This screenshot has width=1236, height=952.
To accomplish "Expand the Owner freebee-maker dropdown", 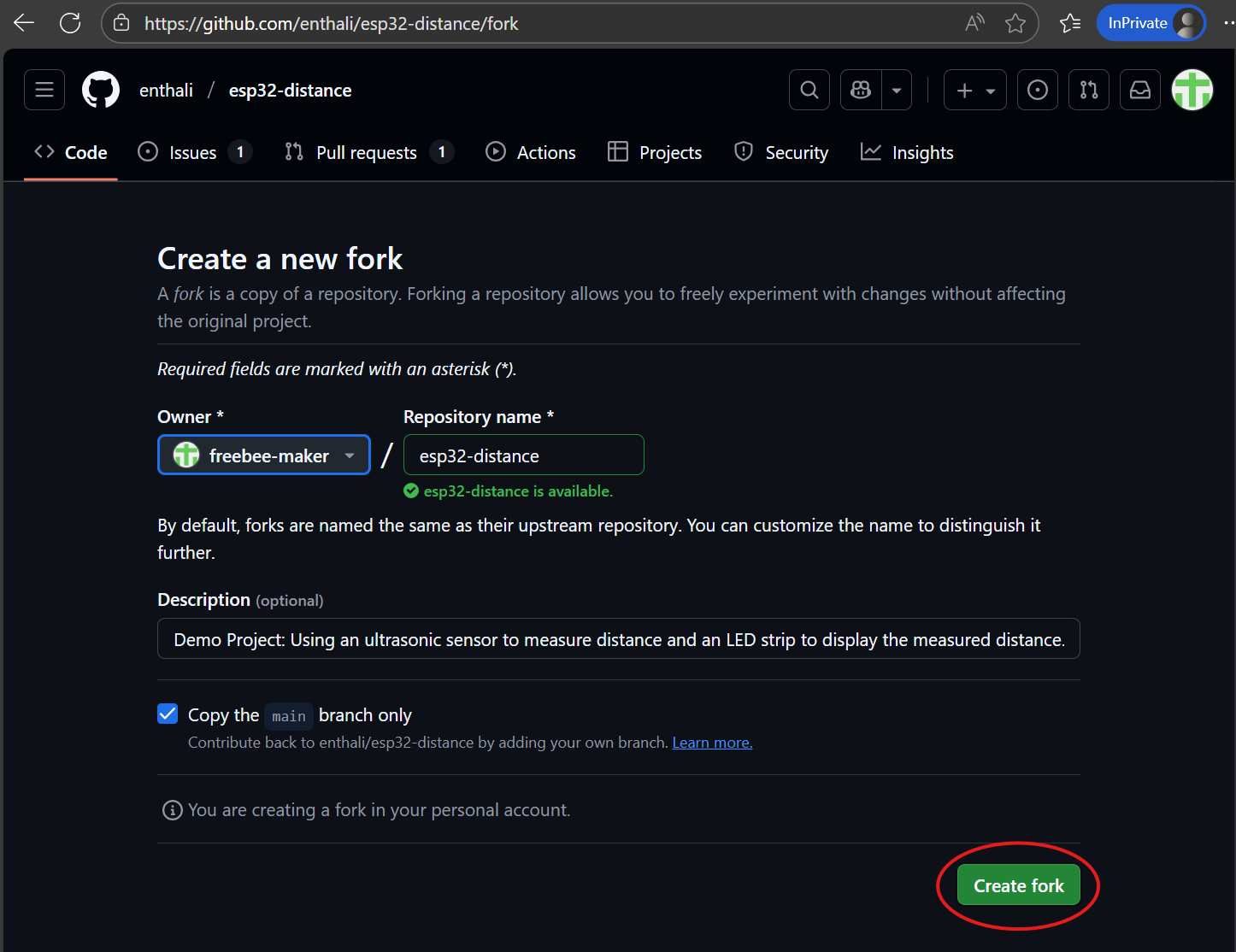I will point(264,455).
